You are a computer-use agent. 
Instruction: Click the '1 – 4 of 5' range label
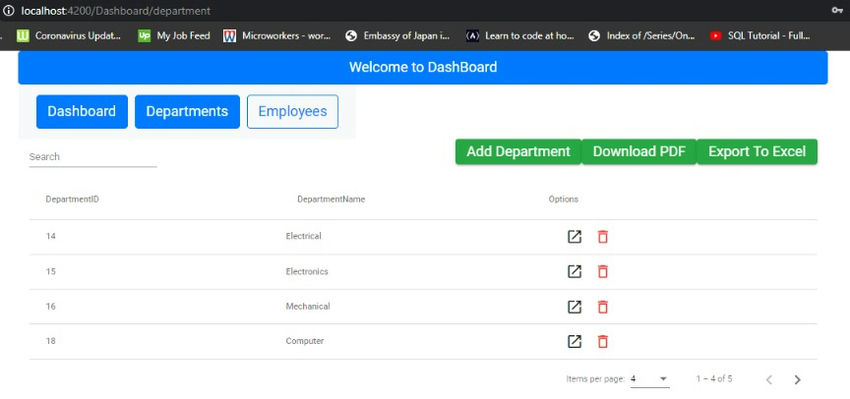714,379
